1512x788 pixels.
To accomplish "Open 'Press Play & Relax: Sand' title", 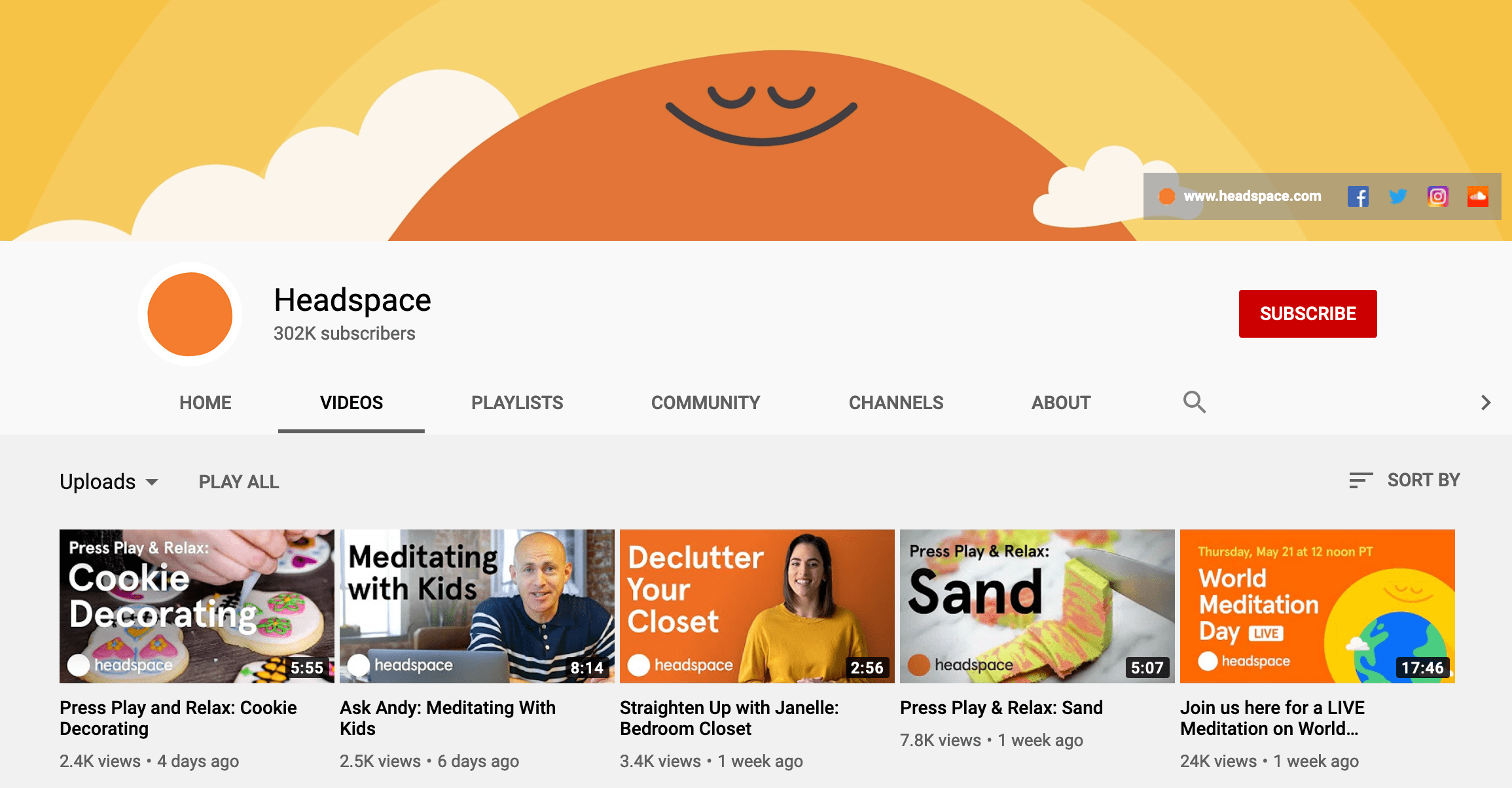I will pos(1001,707).
